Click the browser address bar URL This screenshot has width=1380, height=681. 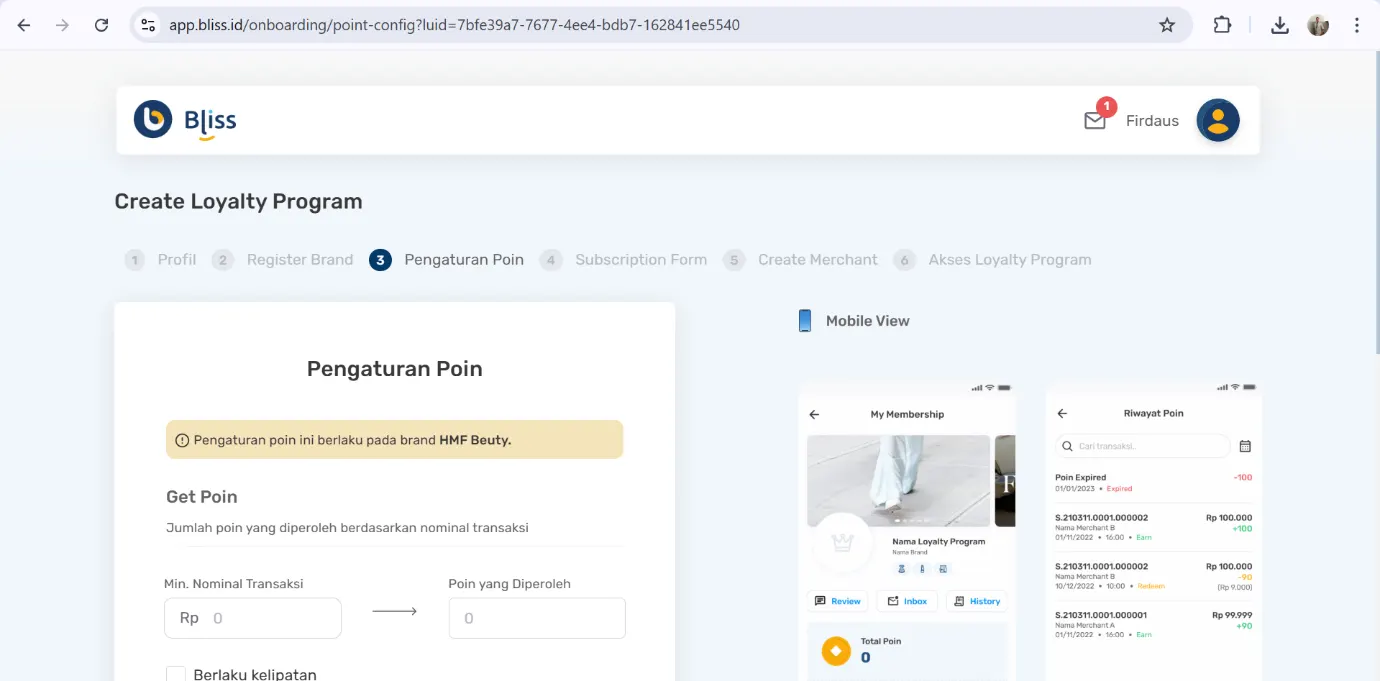coord(454,25)
